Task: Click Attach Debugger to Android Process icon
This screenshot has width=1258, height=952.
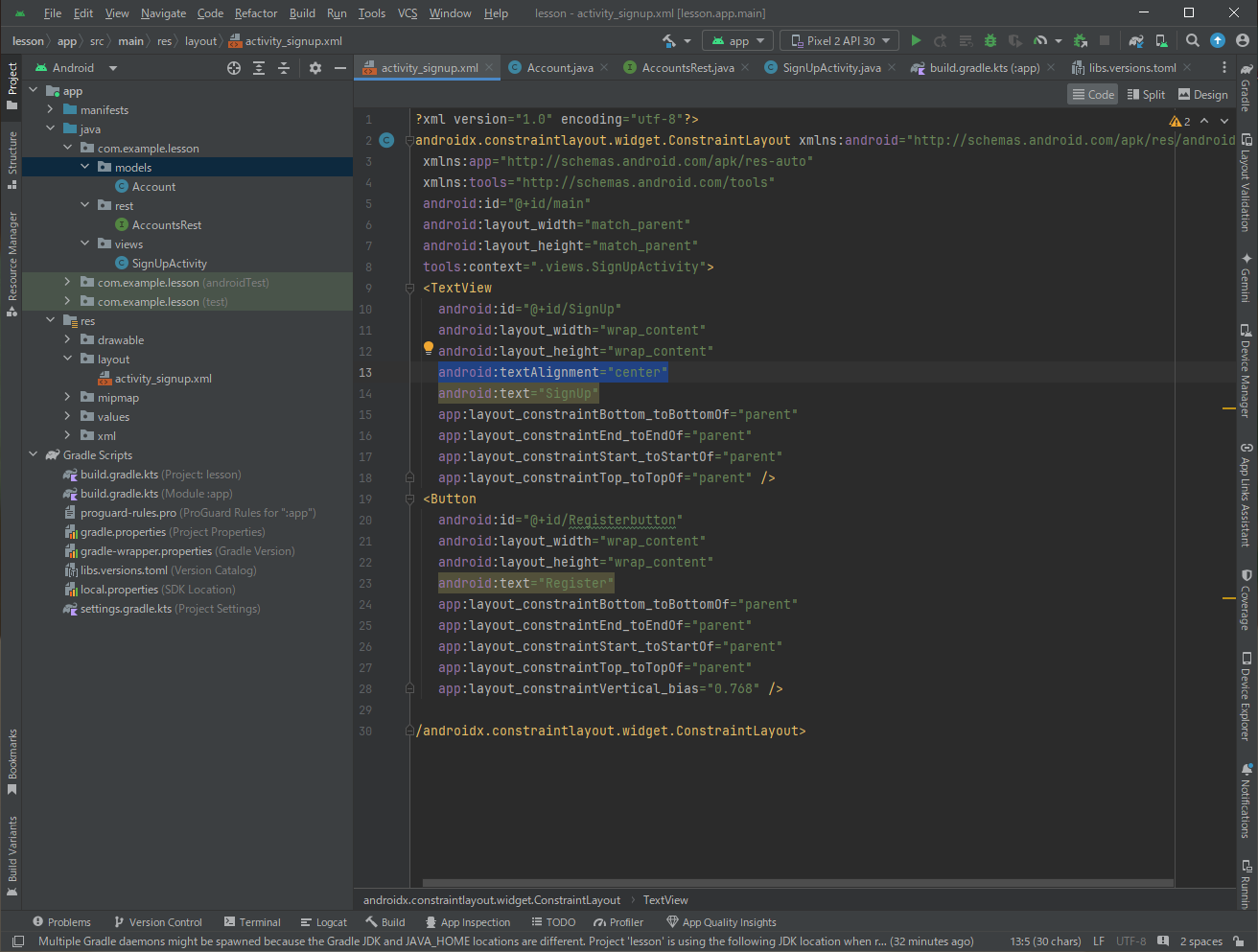Action: [1080, 40]
